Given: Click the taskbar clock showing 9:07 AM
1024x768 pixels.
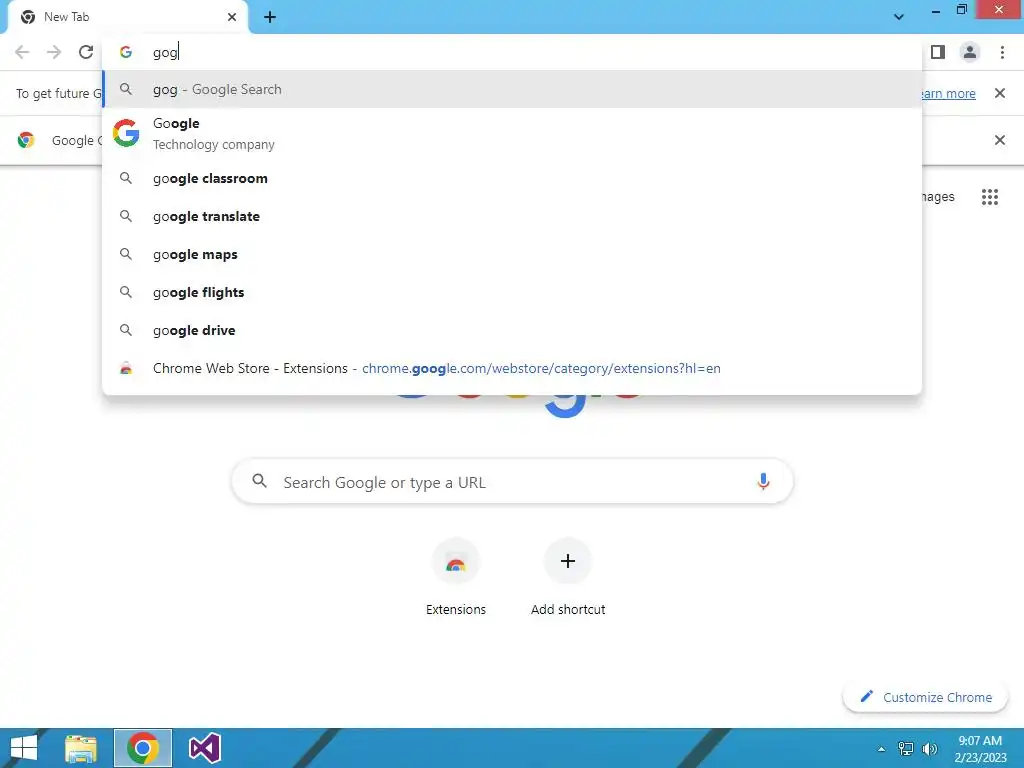Looking at the screenshot, I should (x=980, y=749).
